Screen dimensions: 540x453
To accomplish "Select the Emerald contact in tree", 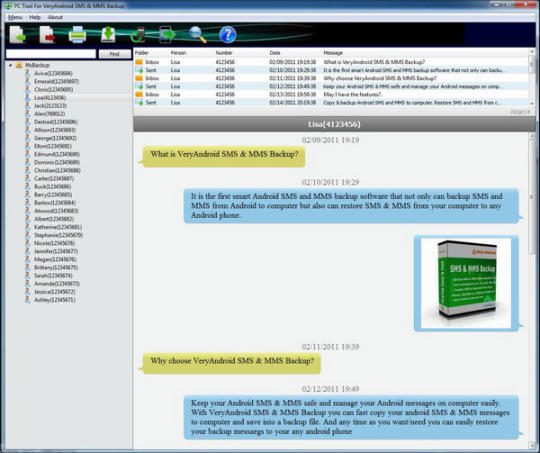I will pos(56,82).
